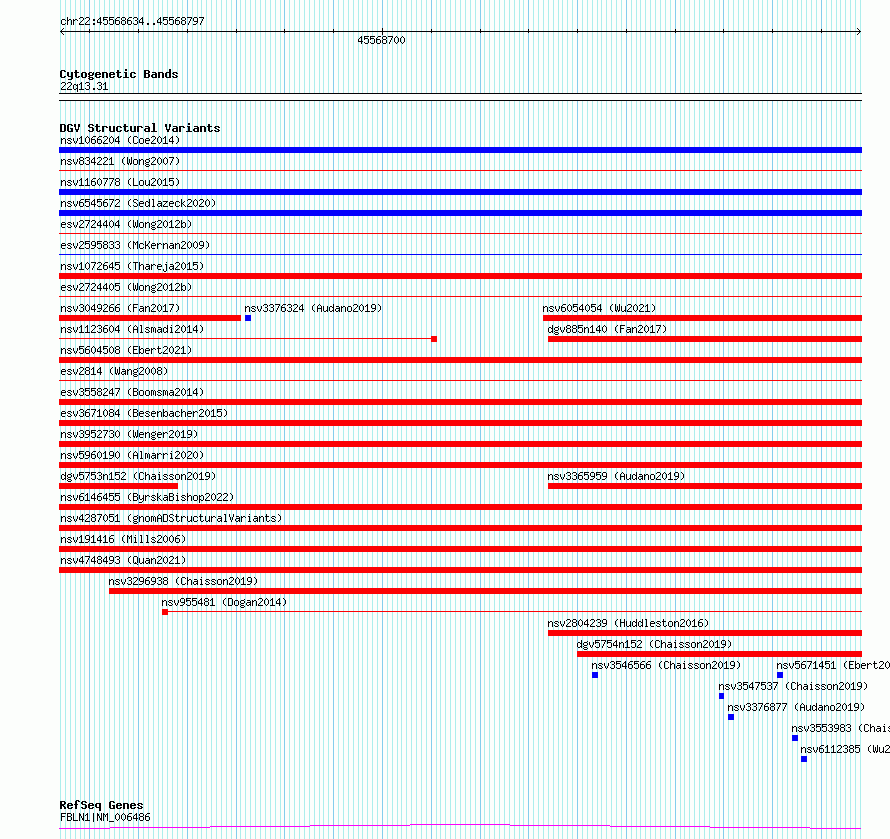Click the DGV Structural Variants track heading

coord(140,128)
